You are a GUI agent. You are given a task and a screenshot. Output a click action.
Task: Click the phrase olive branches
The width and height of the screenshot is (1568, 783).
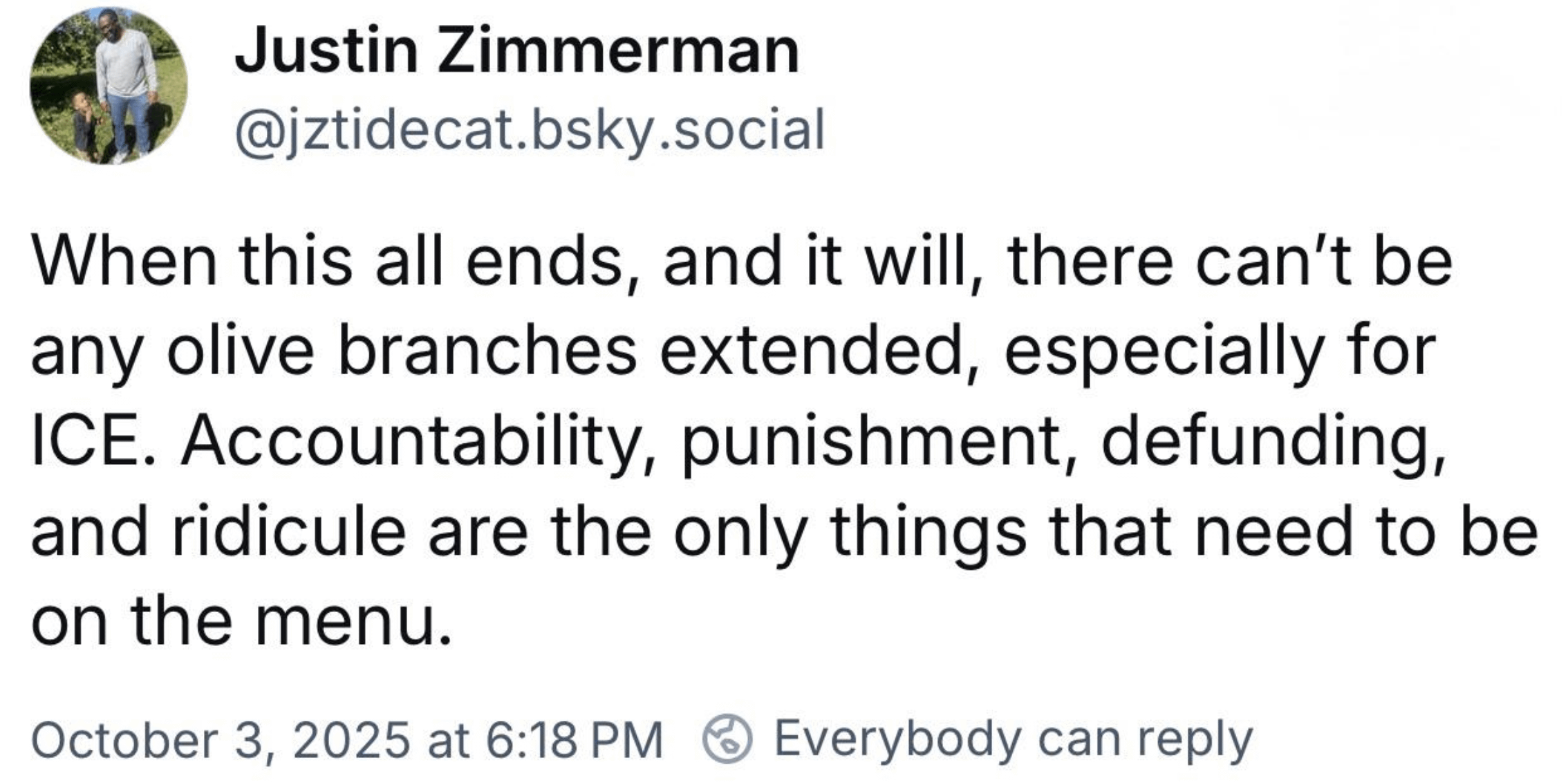[x=402, y=351]
